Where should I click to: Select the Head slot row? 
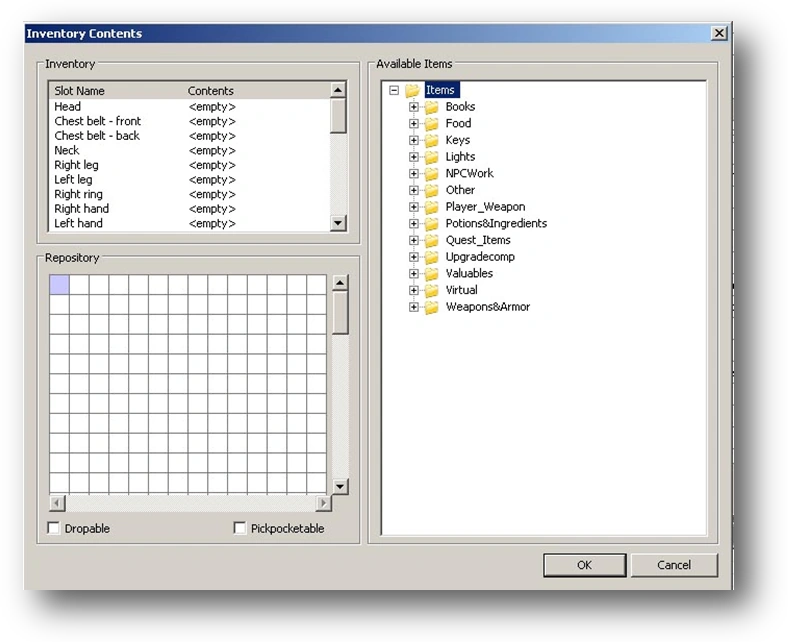[x=190, y=107]
